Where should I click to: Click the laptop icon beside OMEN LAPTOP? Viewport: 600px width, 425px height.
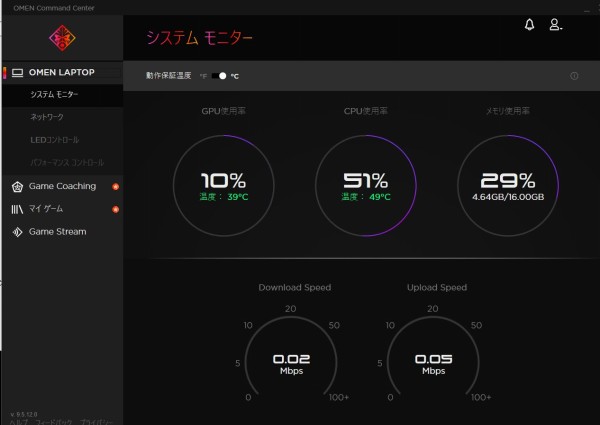coord(17,72)
